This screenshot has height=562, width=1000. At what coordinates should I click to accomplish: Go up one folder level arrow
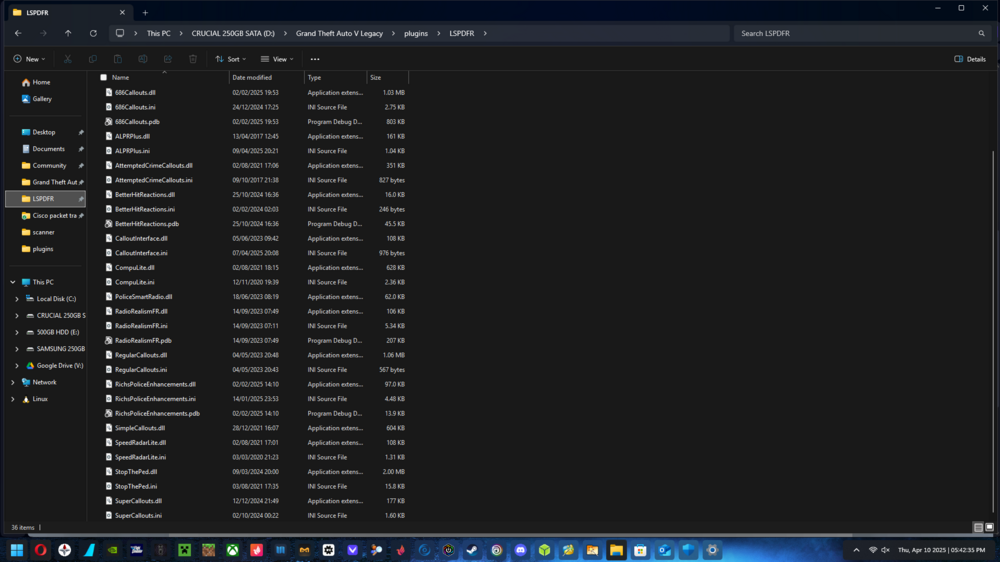coord(68,33)
